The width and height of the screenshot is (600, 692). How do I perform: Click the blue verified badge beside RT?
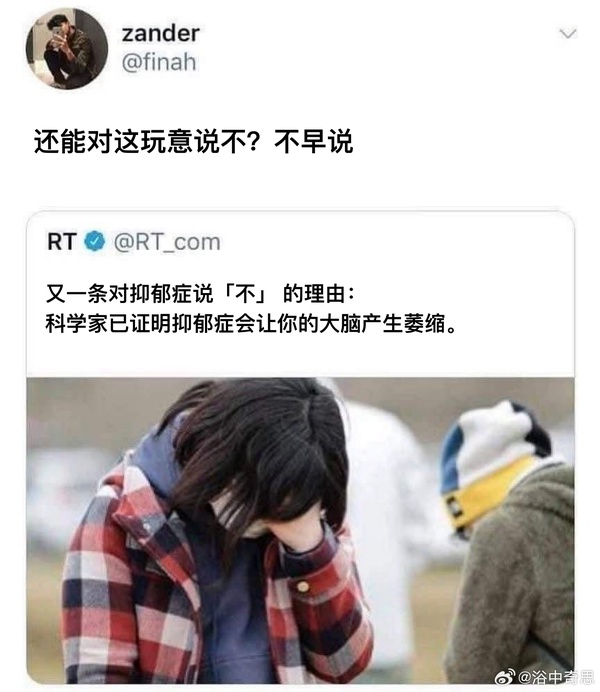(95, 241)
